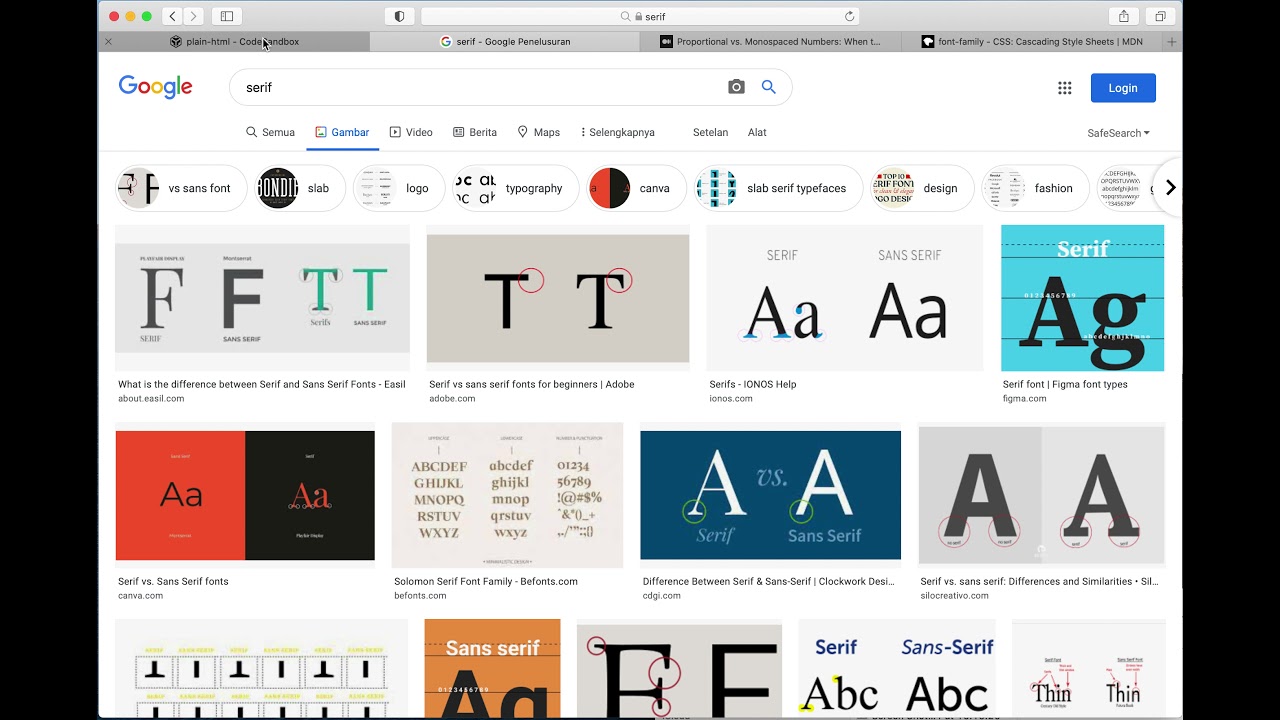Open Google apps grid icon
The height and width of the screenshot is (720, 1280).
pyautogui.click(x=1065, y=88)
